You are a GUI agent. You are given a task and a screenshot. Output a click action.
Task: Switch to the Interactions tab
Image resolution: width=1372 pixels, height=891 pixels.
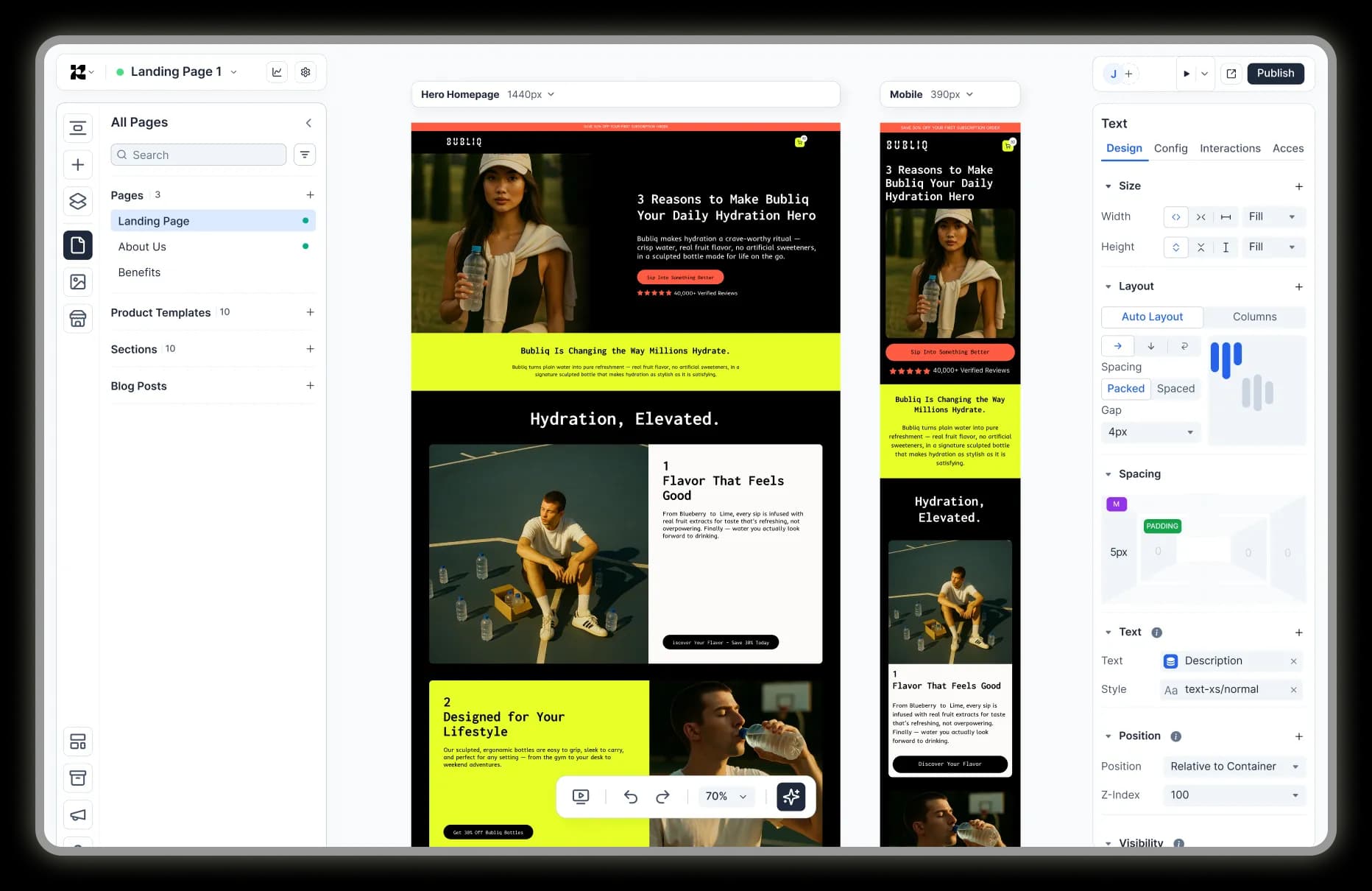[1230, 149]
